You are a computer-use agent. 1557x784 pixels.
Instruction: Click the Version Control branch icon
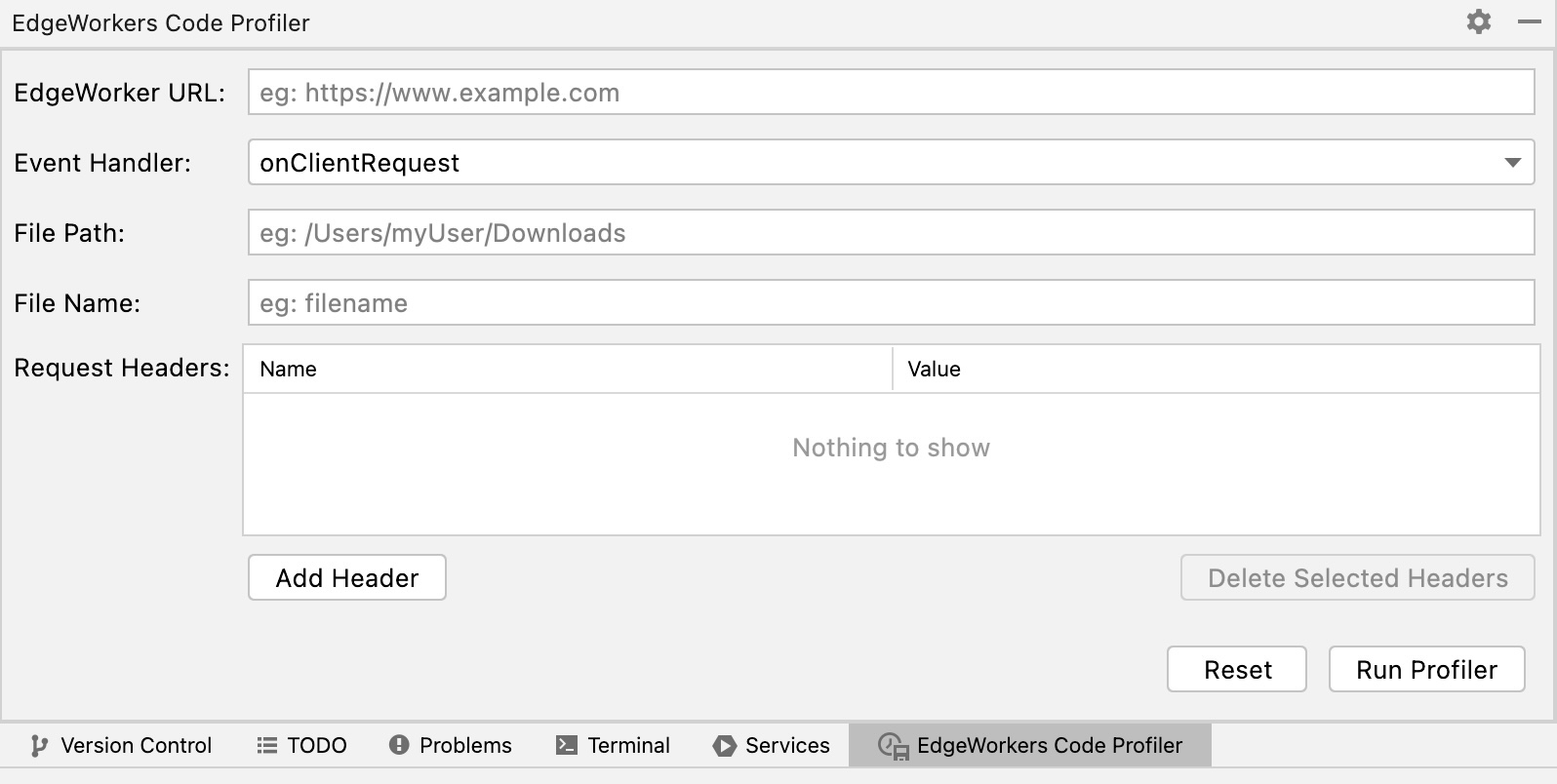click(38, 746)
